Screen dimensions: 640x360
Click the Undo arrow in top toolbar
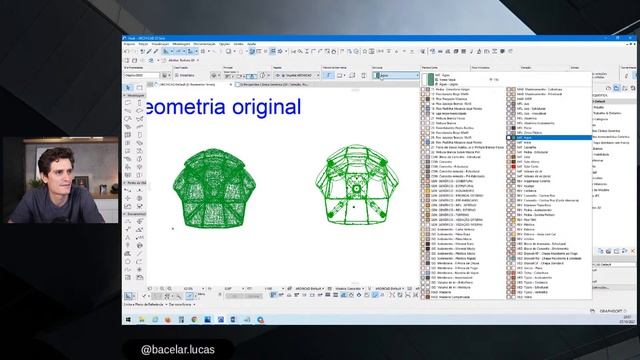(127, 52)
